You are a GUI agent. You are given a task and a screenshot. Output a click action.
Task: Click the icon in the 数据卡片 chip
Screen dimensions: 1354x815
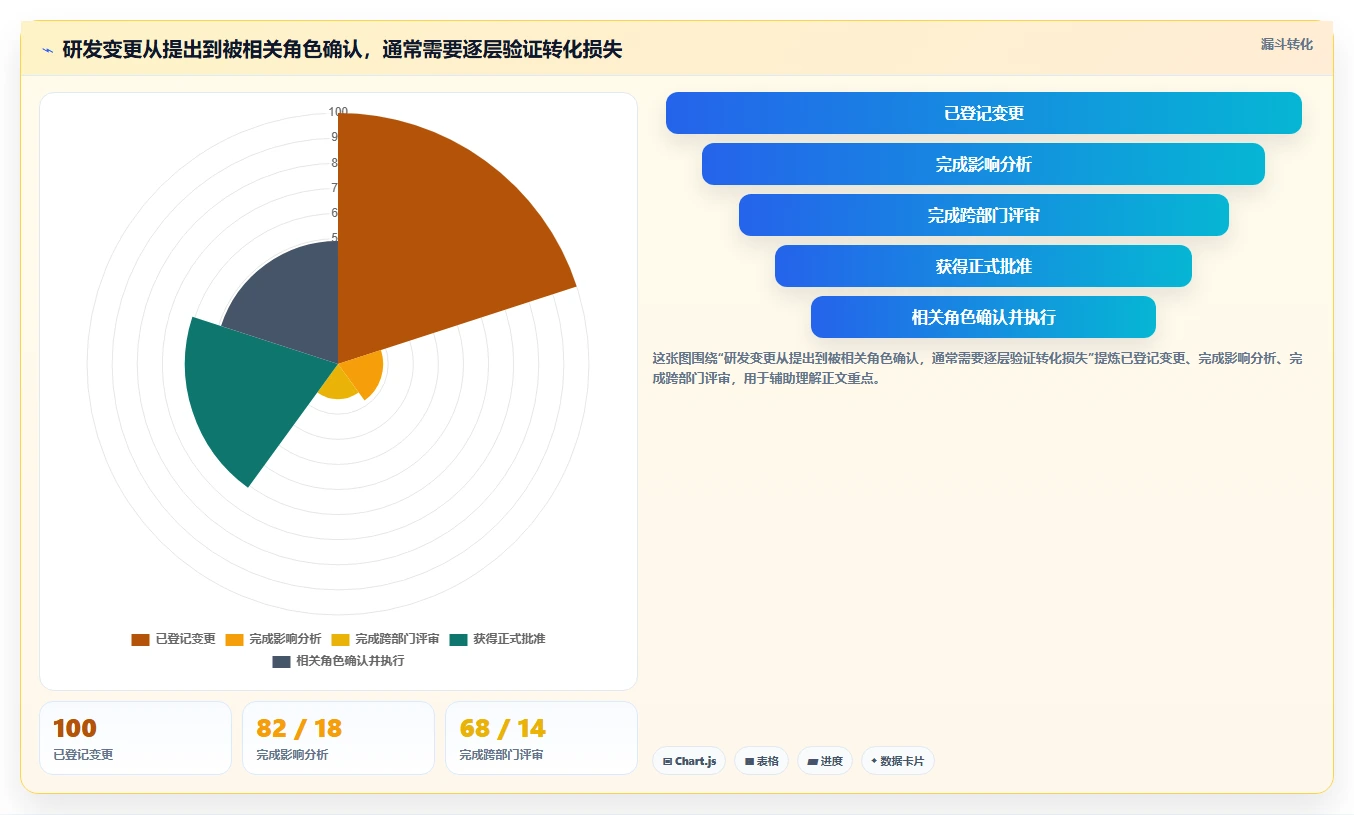coord(874,761)
